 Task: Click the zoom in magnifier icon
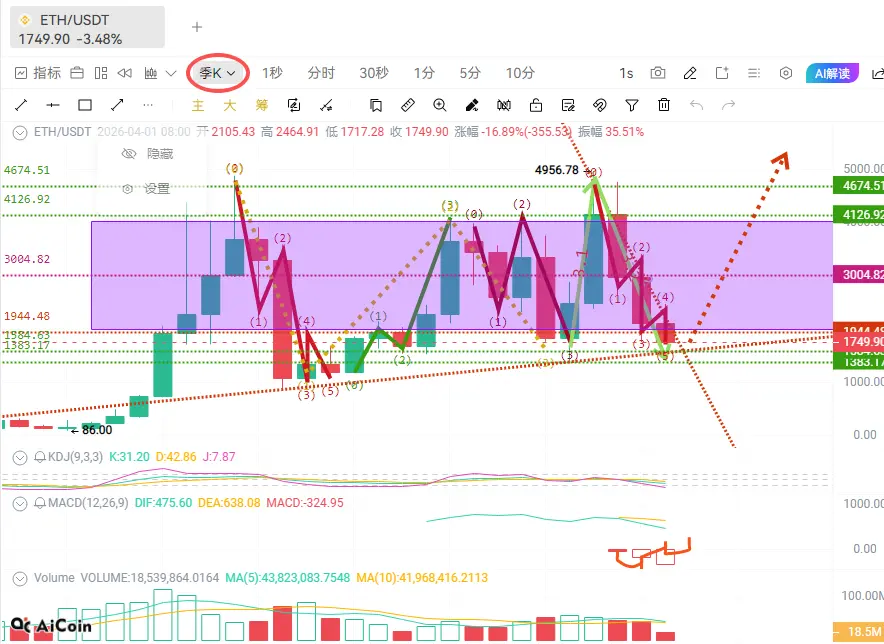point(440,105)
